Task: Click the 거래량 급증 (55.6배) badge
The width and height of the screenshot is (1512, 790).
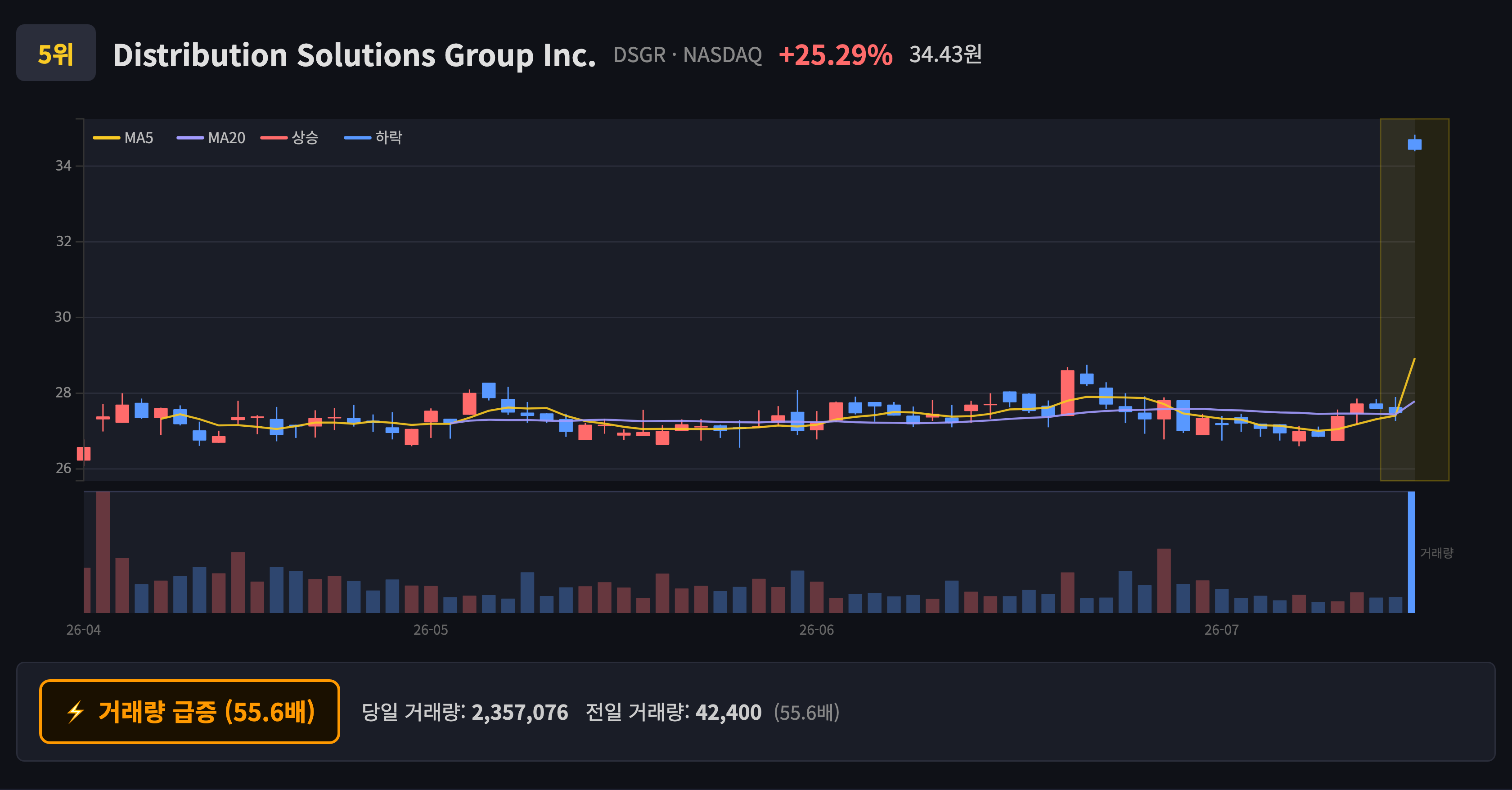Action: click(x=189, y=712)
